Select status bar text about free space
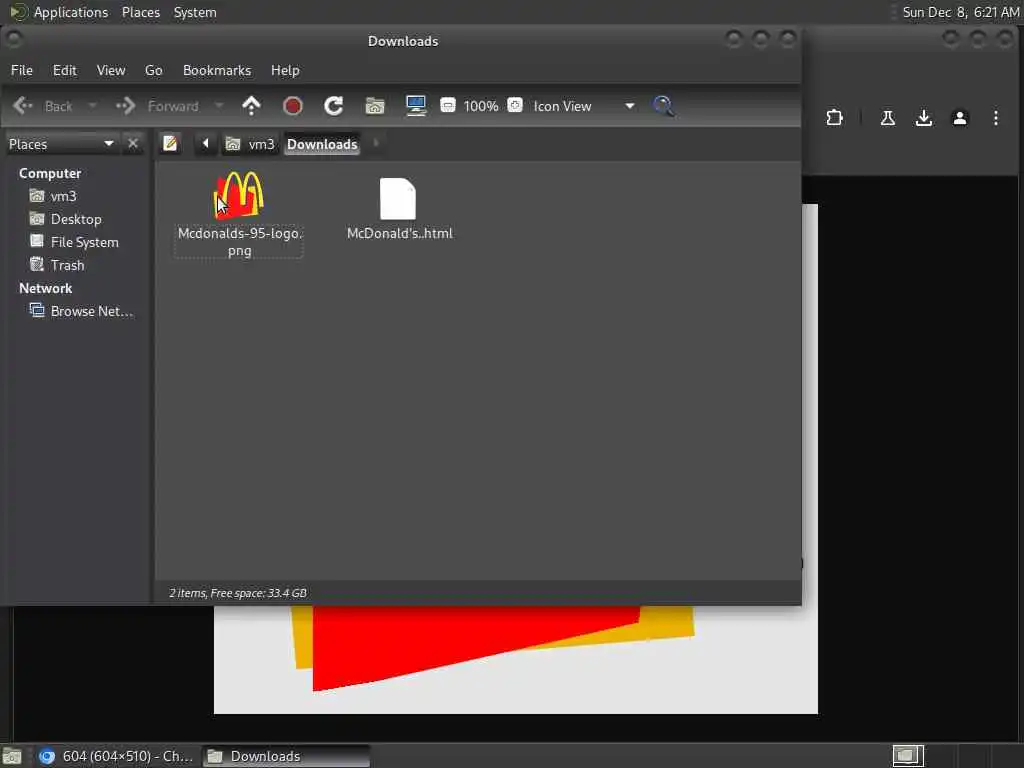The image size is (1024, 768). tap(238, 593)
